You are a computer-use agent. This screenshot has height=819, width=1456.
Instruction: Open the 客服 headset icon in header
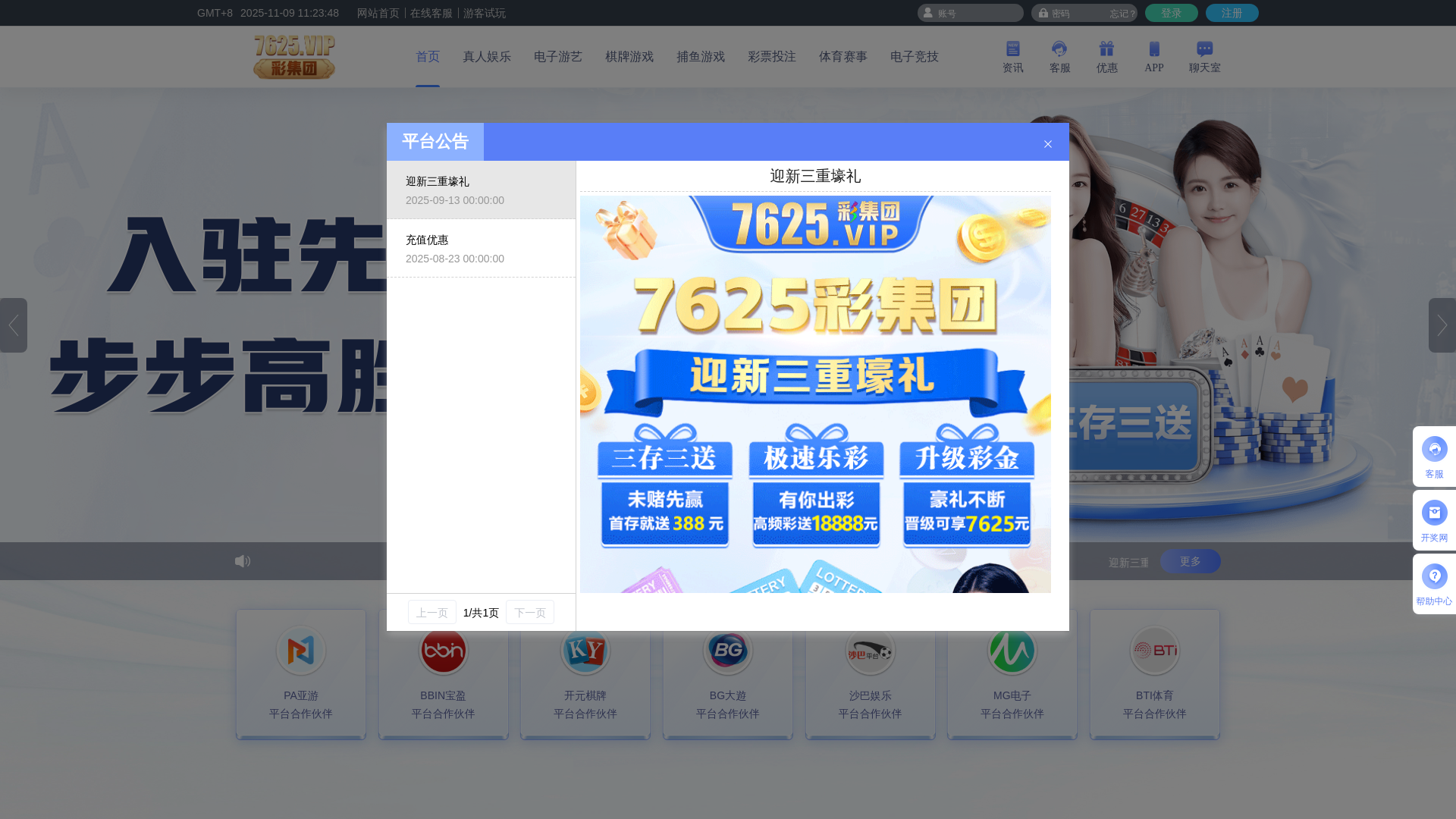(x=1059, y=57)
